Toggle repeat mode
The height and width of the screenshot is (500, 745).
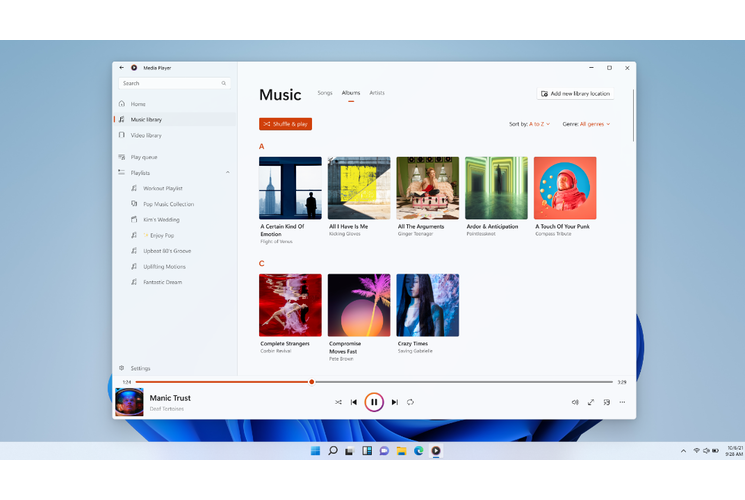click(x=411, y=402)
